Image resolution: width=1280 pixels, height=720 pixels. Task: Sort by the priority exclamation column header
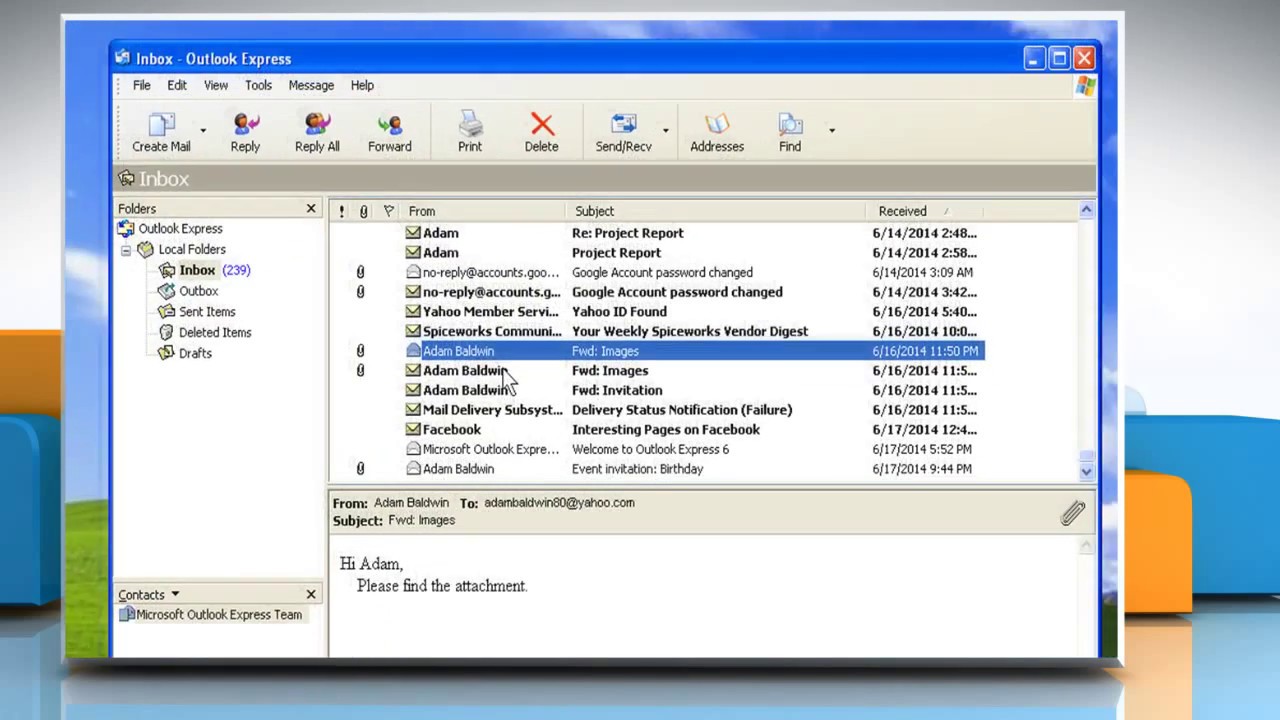341,211
